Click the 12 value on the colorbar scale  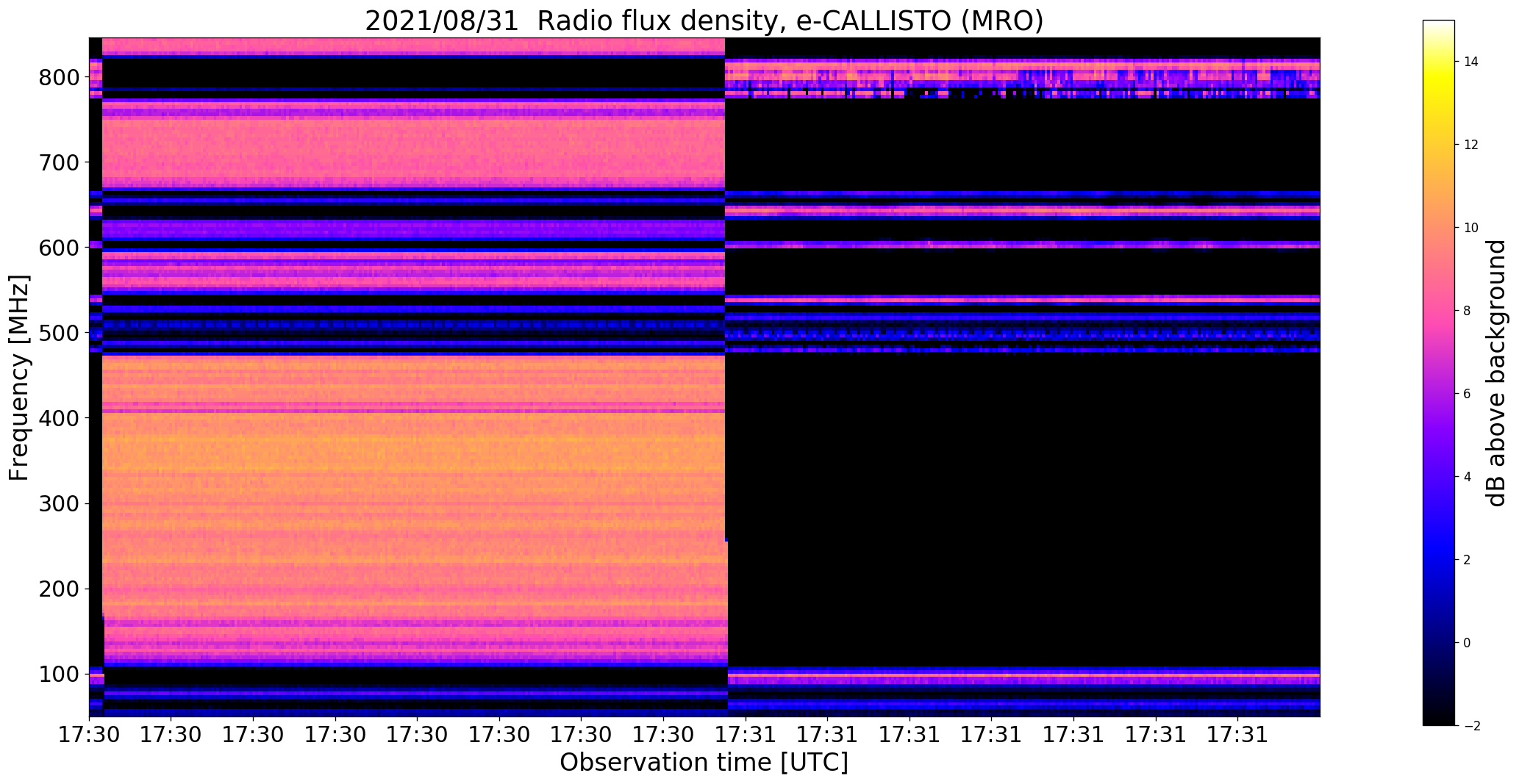pos(1471,145)
